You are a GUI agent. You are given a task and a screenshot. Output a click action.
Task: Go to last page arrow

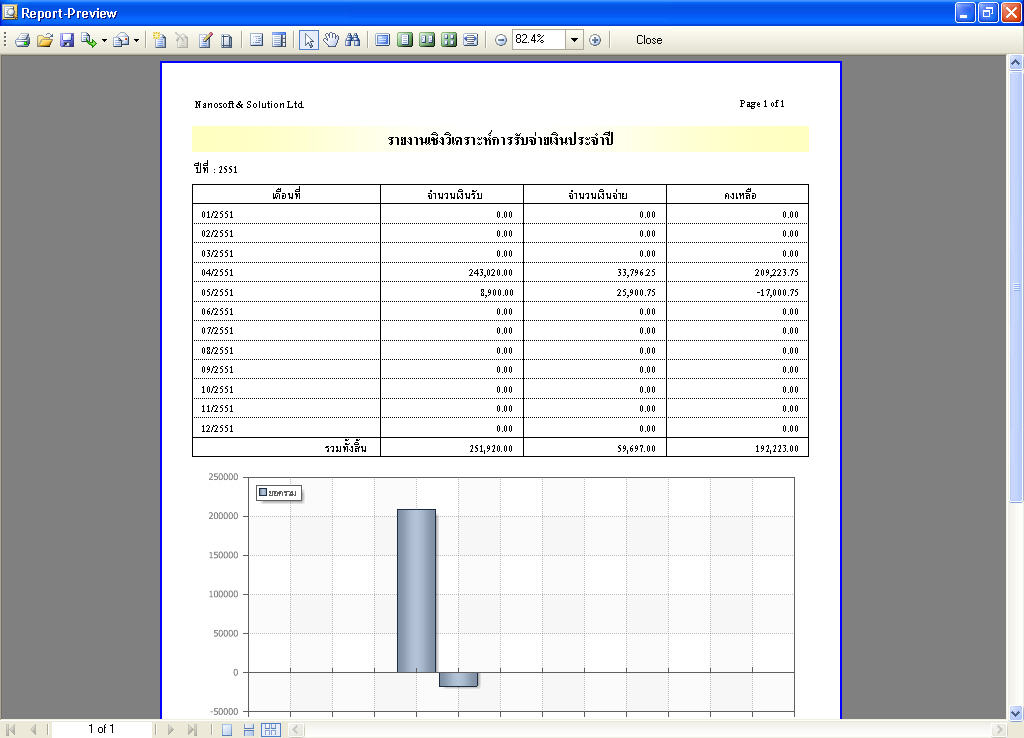(192, 730)
